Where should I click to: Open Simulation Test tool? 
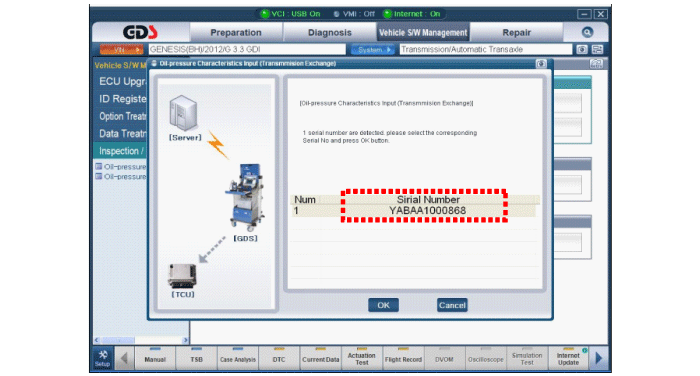tap(527, 358)
